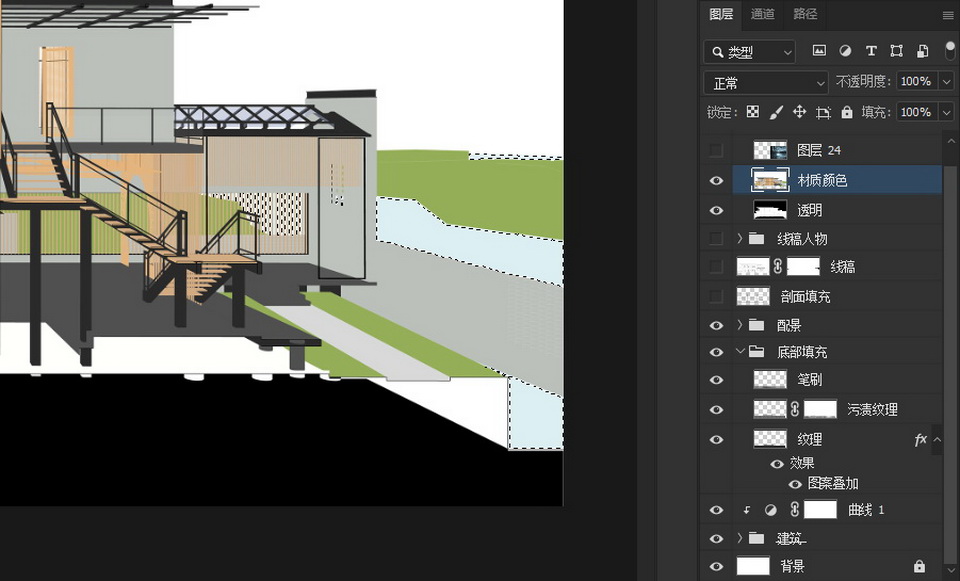Show the hidden 图层 24 layer

coord(715,151)
